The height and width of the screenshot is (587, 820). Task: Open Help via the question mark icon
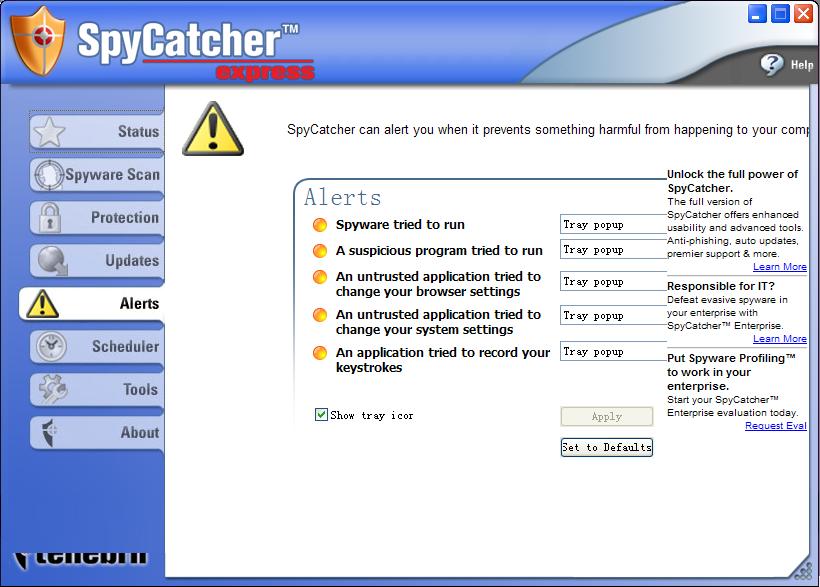pyautogui.click(x=772, y=65)
